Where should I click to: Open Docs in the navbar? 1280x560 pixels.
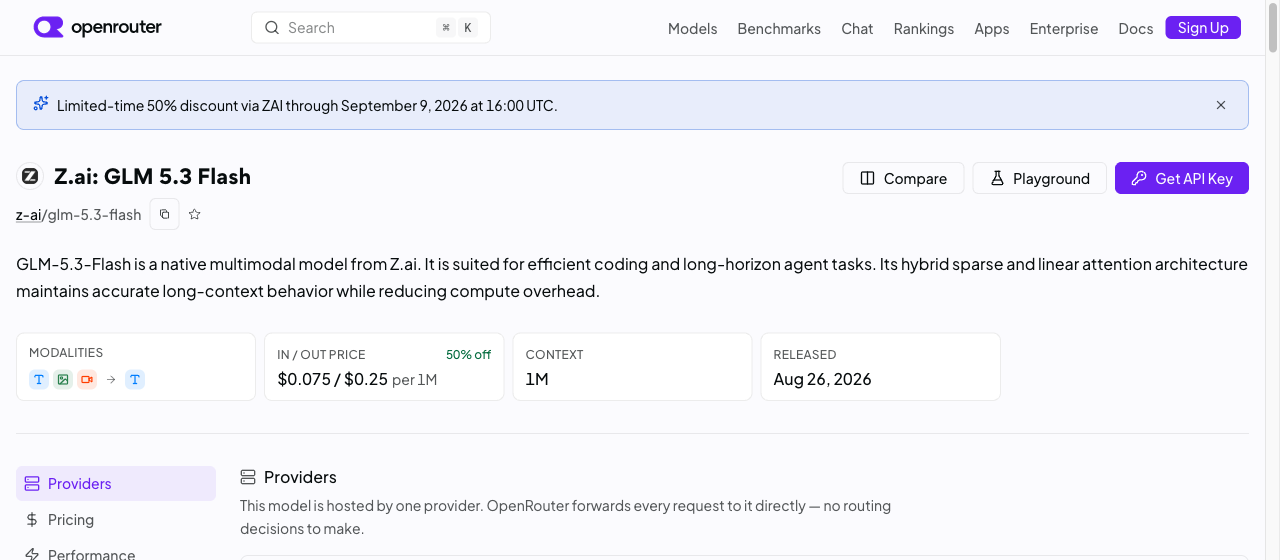(1136, 28)
